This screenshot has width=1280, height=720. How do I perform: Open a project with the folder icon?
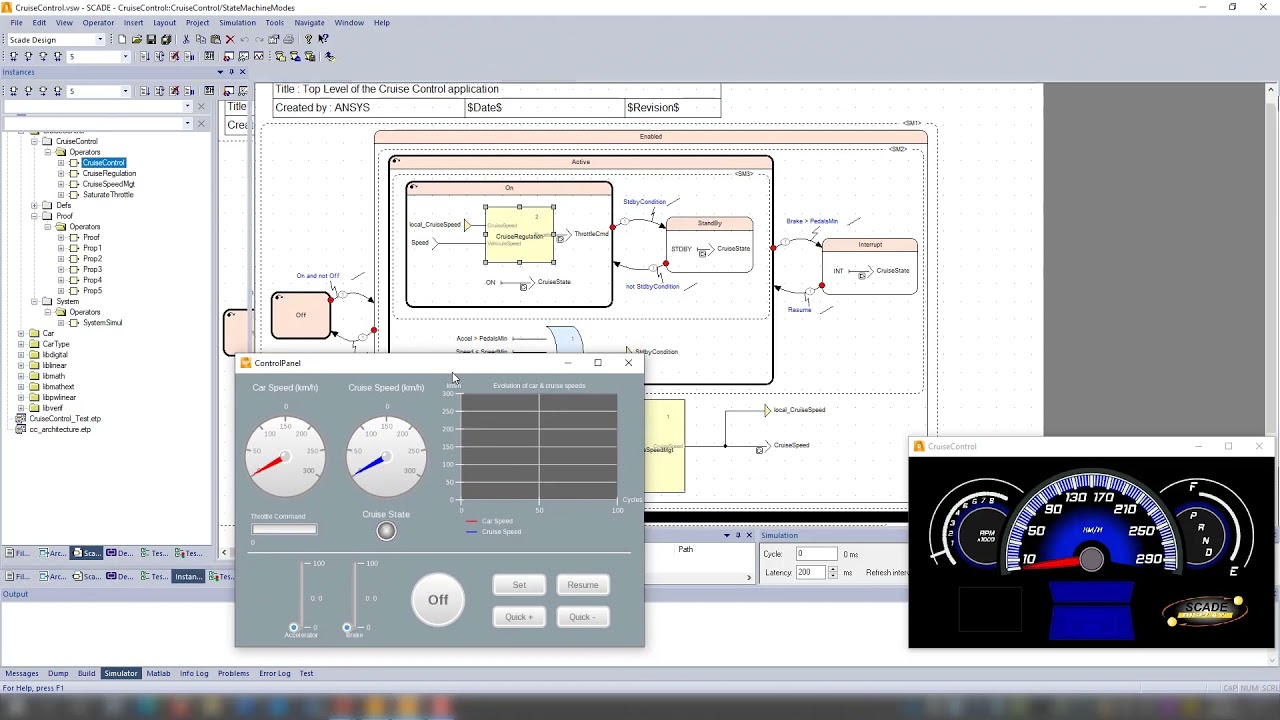137,39
